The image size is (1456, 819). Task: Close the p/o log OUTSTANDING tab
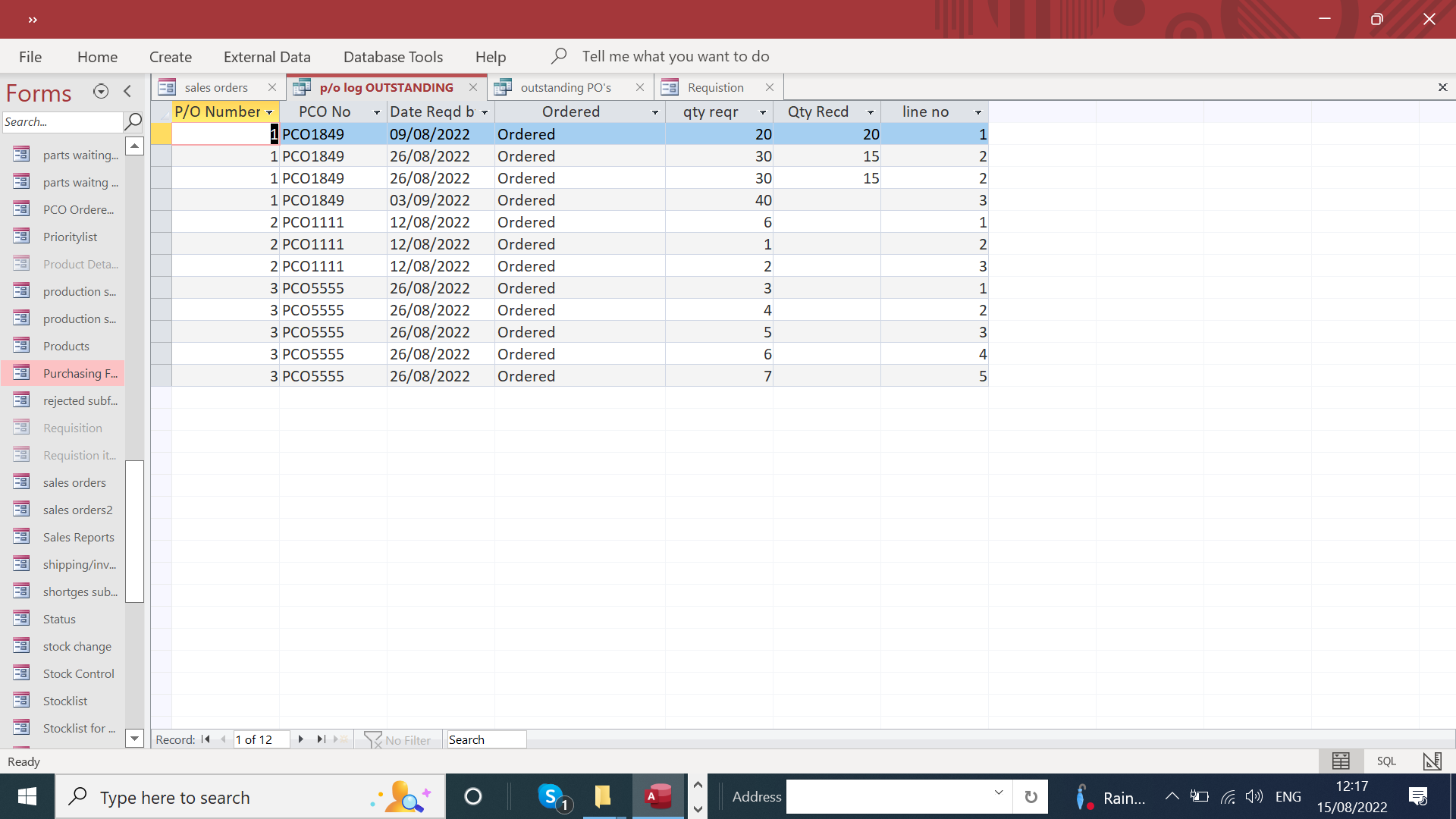click(473, 87)
